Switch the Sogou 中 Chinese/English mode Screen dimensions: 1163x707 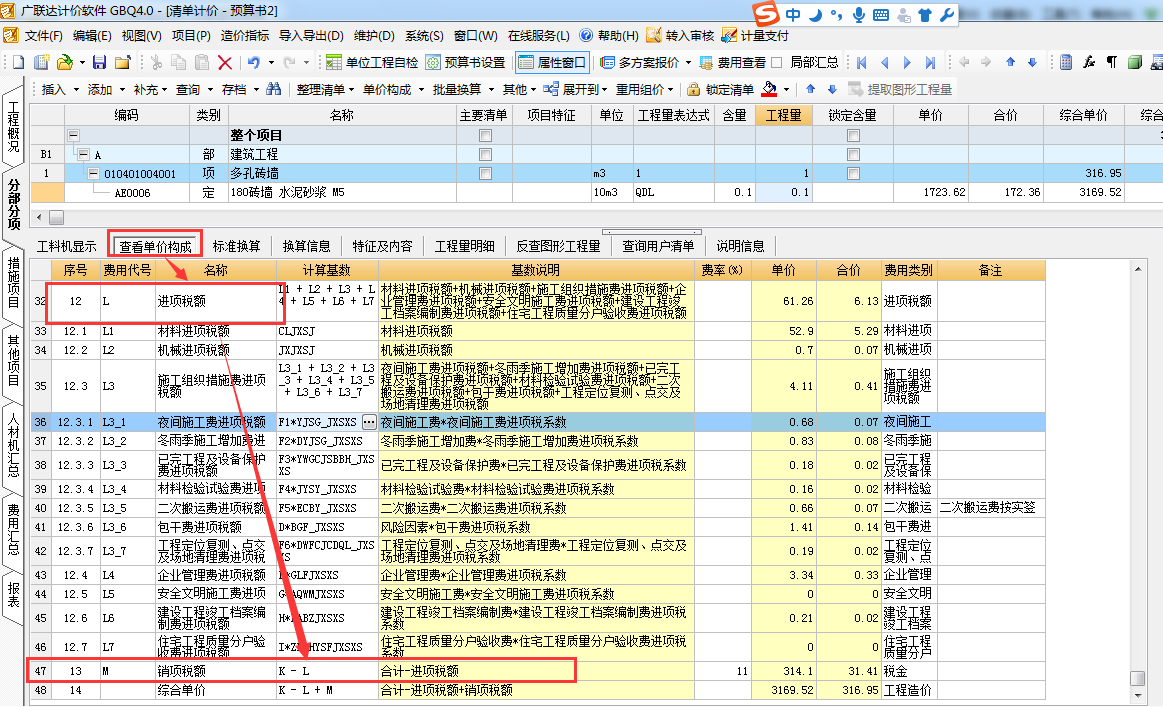(x=793, y=15)
